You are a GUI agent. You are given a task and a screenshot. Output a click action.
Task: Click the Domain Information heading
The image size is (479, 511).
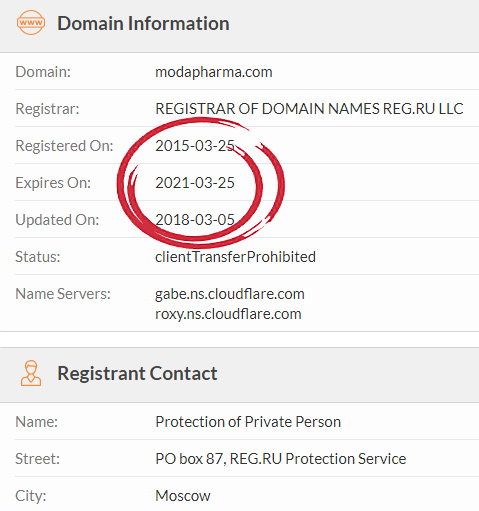click(143, 23)
